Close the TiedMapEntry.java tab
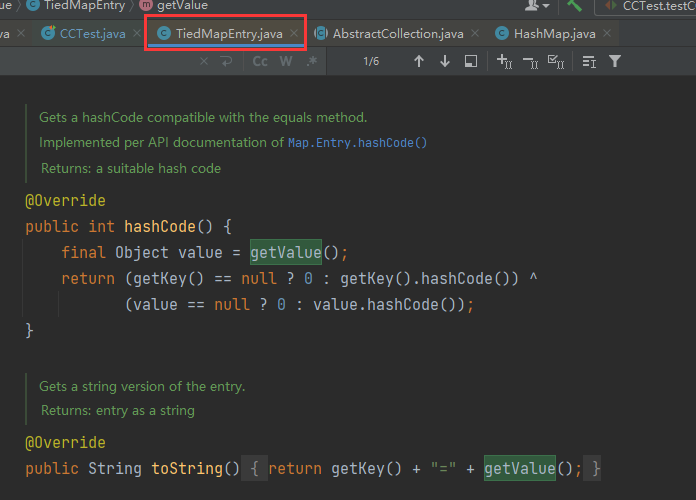This screenshot has width=696, height=500. coord(294,33)
